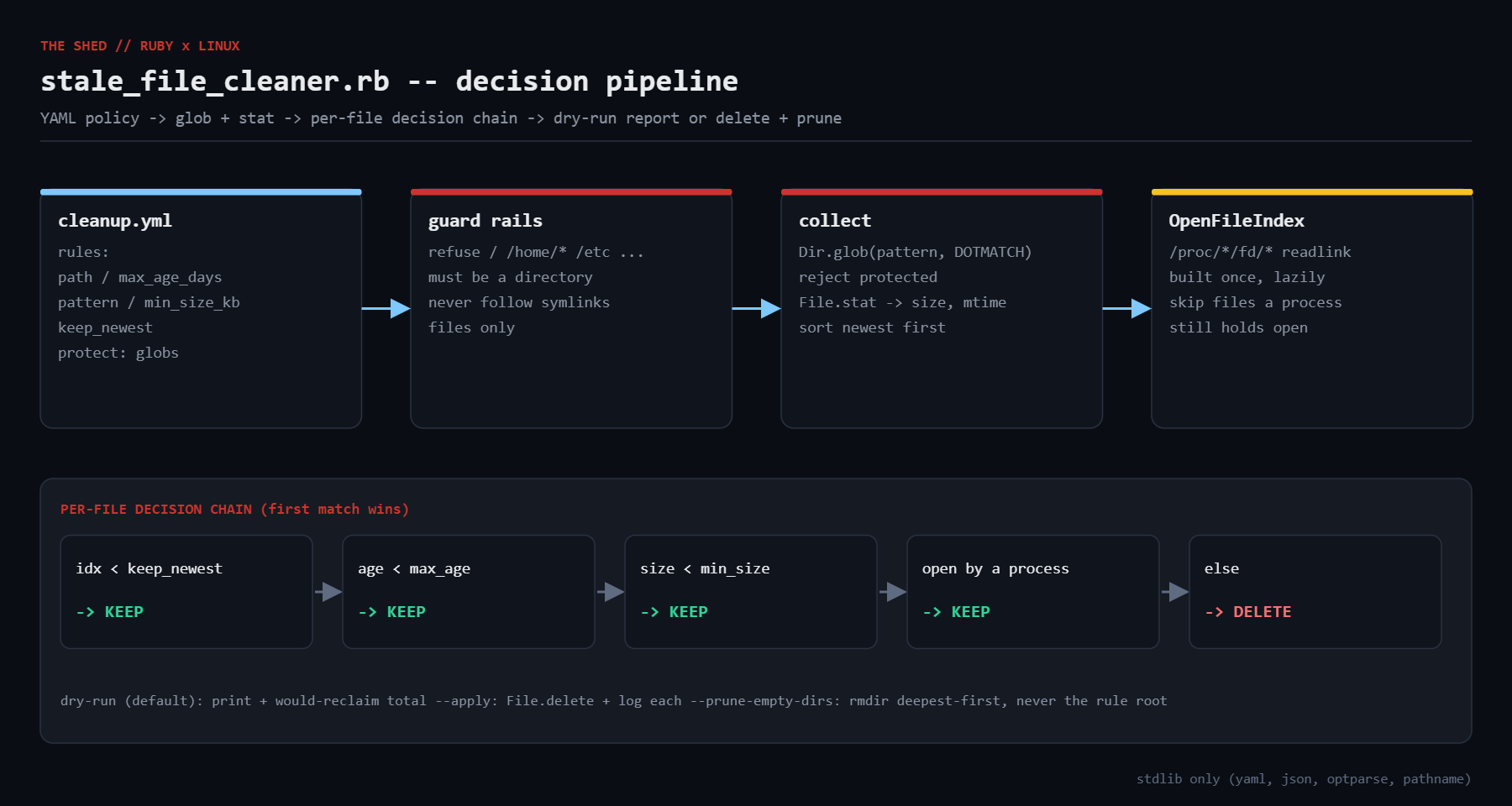Select the collect card heading
This screenshot has height=806, width=1512.
[x=835, y=221]
